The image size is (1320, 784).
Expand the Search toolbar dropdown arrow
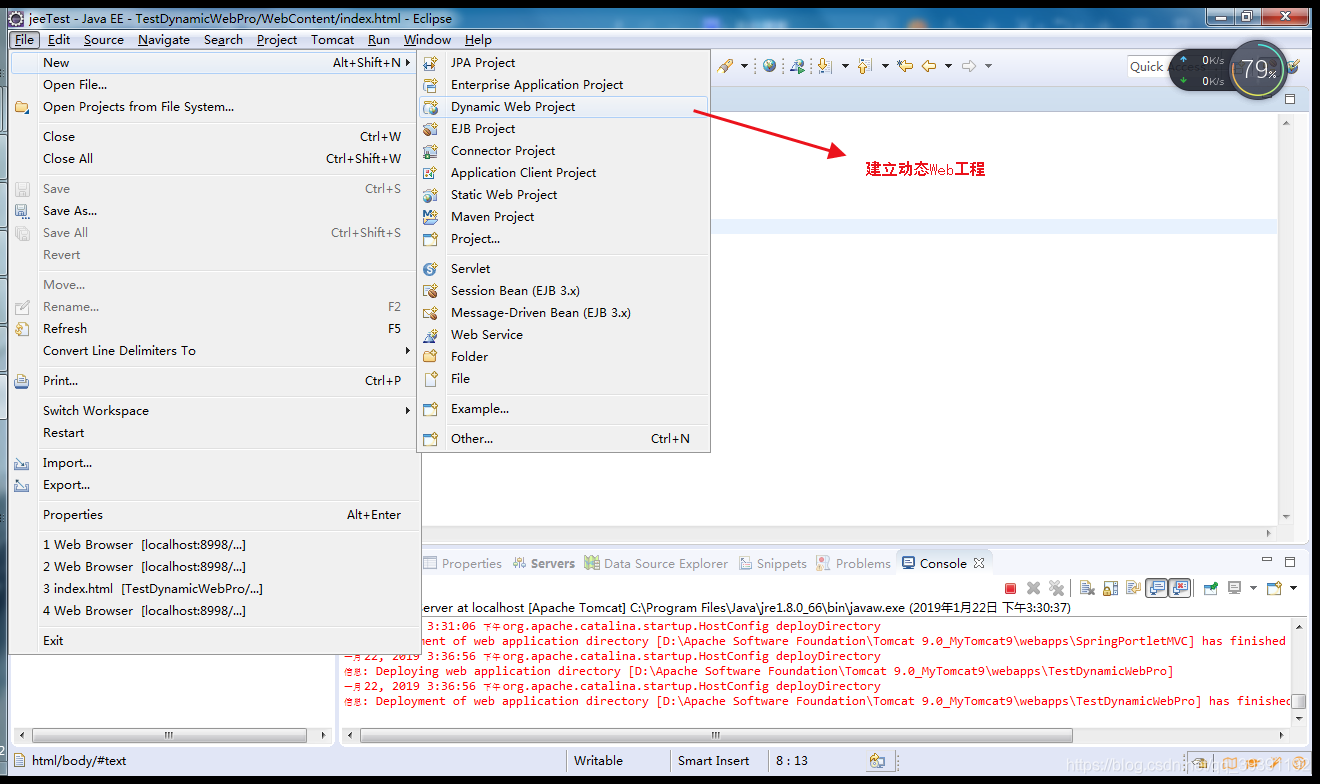(745, 66)
